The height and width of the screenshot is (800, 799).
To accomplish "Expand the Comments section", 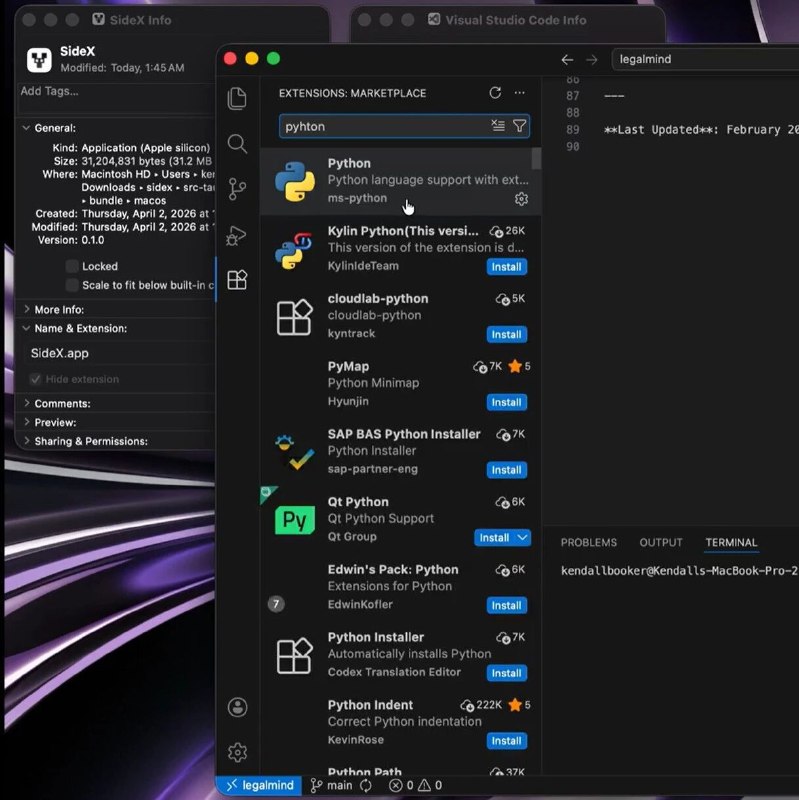I will coord(27,403).
